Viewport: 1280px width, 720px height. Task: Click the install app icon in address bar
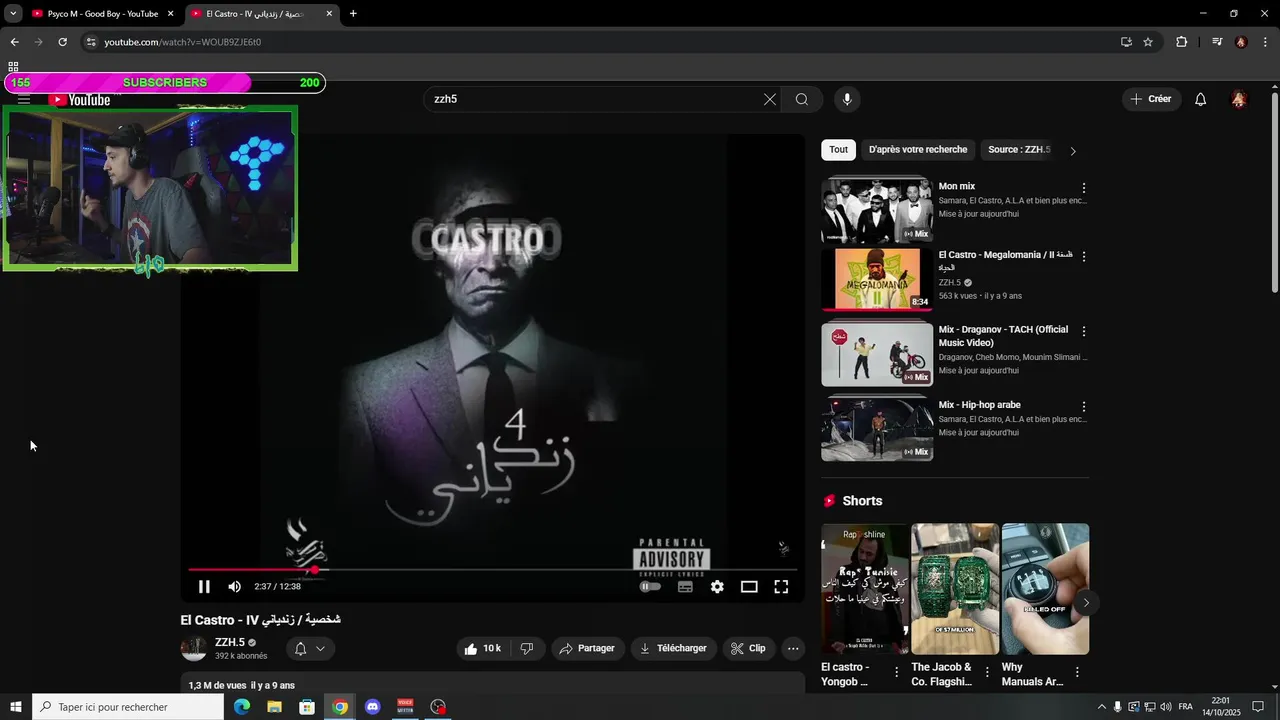click(x=1126, y=42)
